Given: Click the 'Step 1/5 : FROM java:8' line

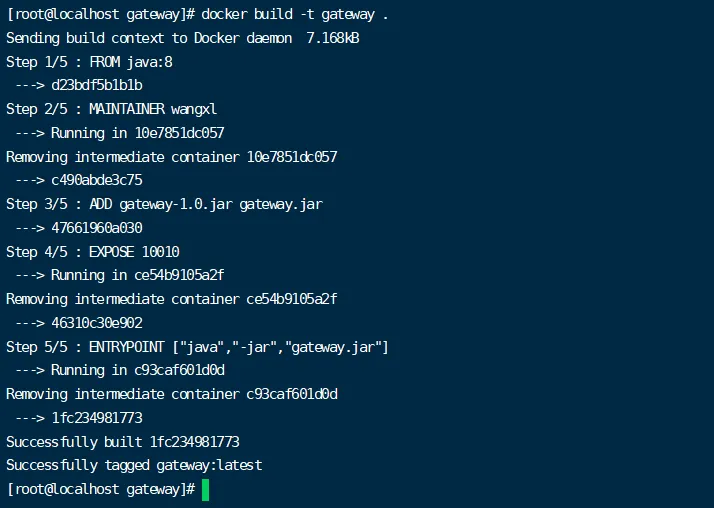Looking at the screenshot, I should 90,62.
